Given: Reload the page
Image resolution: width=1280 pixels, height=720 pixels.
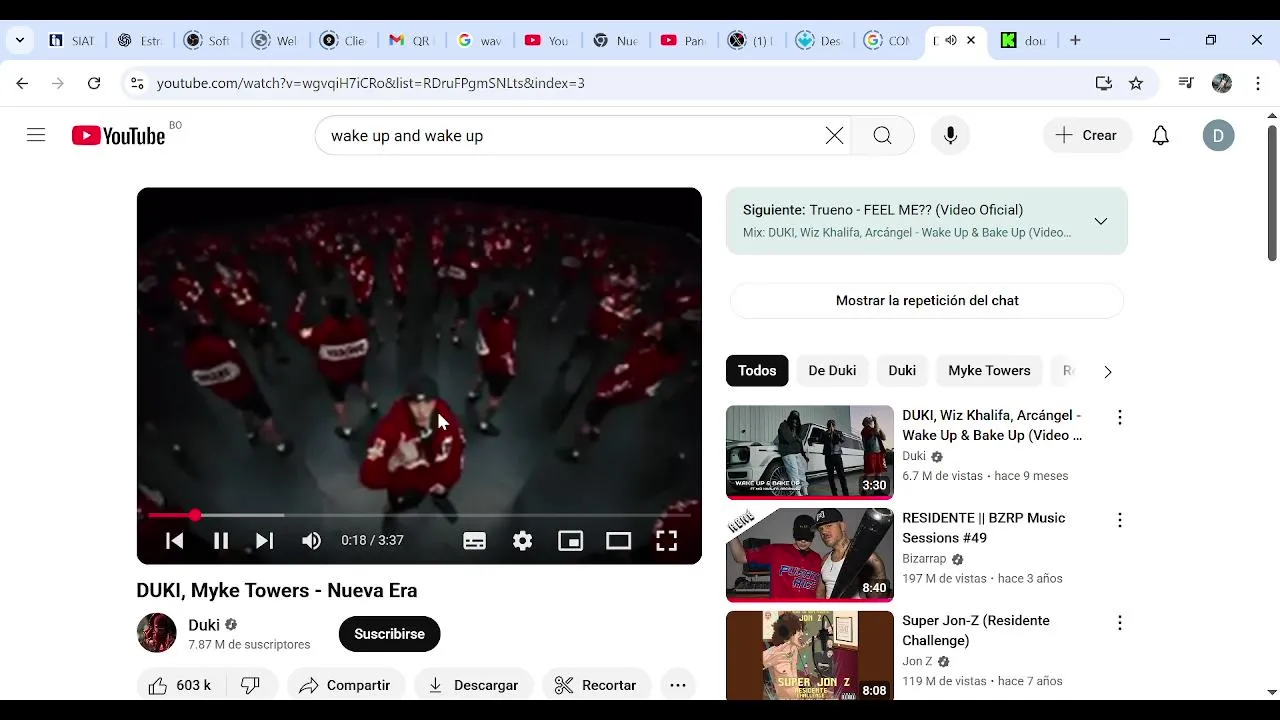Looking at the screenshot, I should click(94, 83).
